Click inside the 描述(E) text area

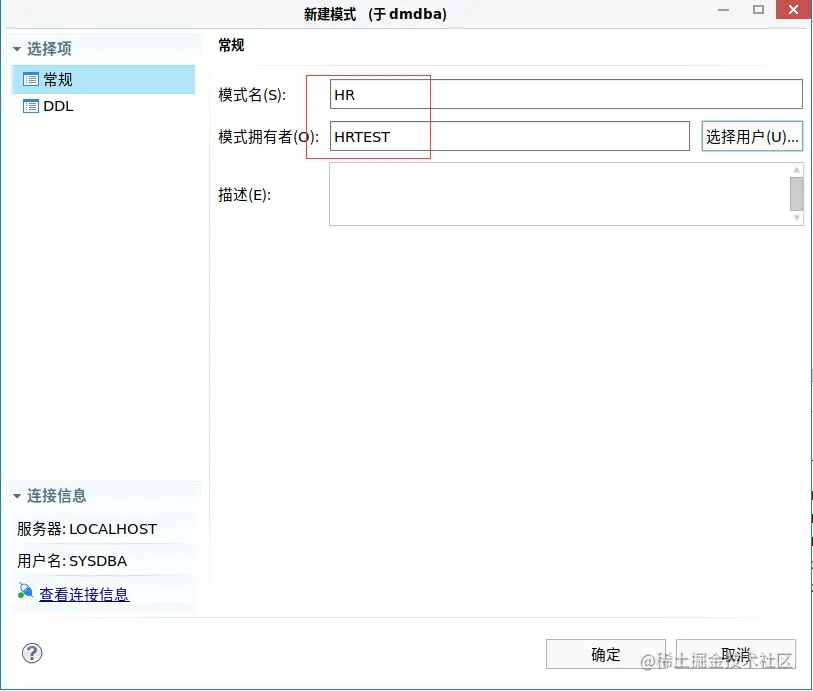click(x=550, y=195)
